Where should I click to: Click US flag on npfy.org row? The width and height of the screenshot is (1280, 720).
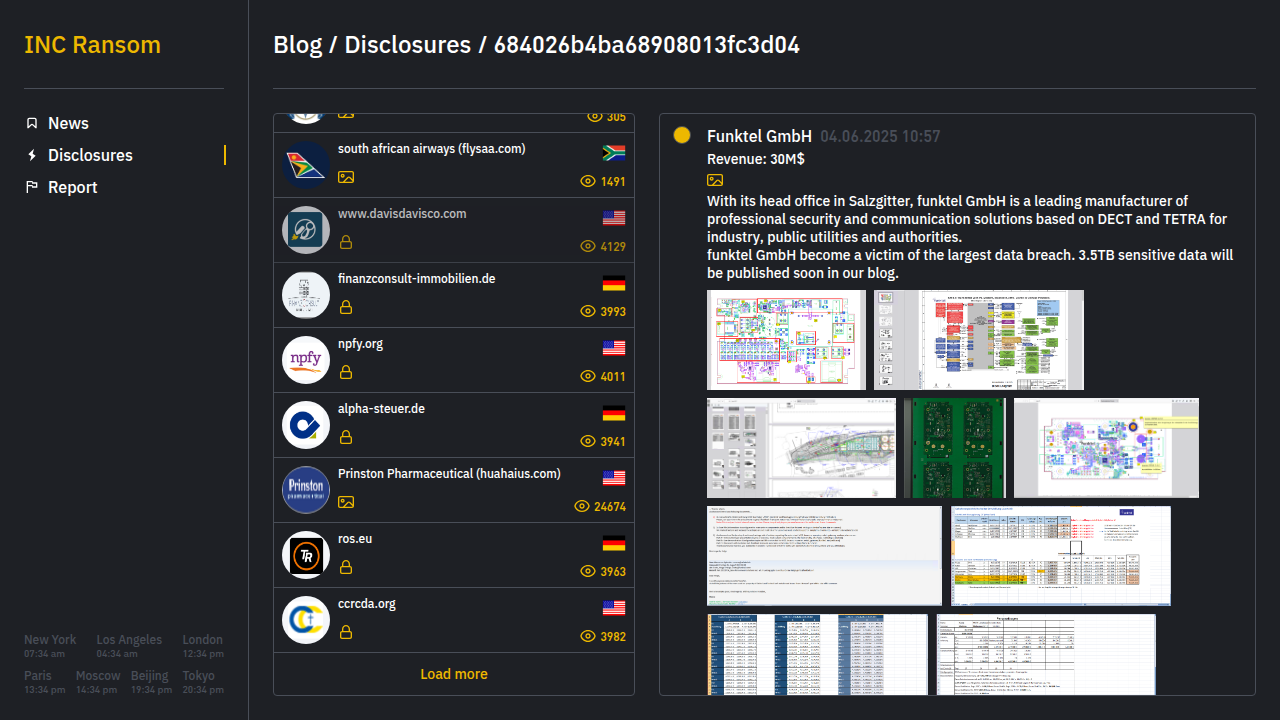[x=614, y=348]
